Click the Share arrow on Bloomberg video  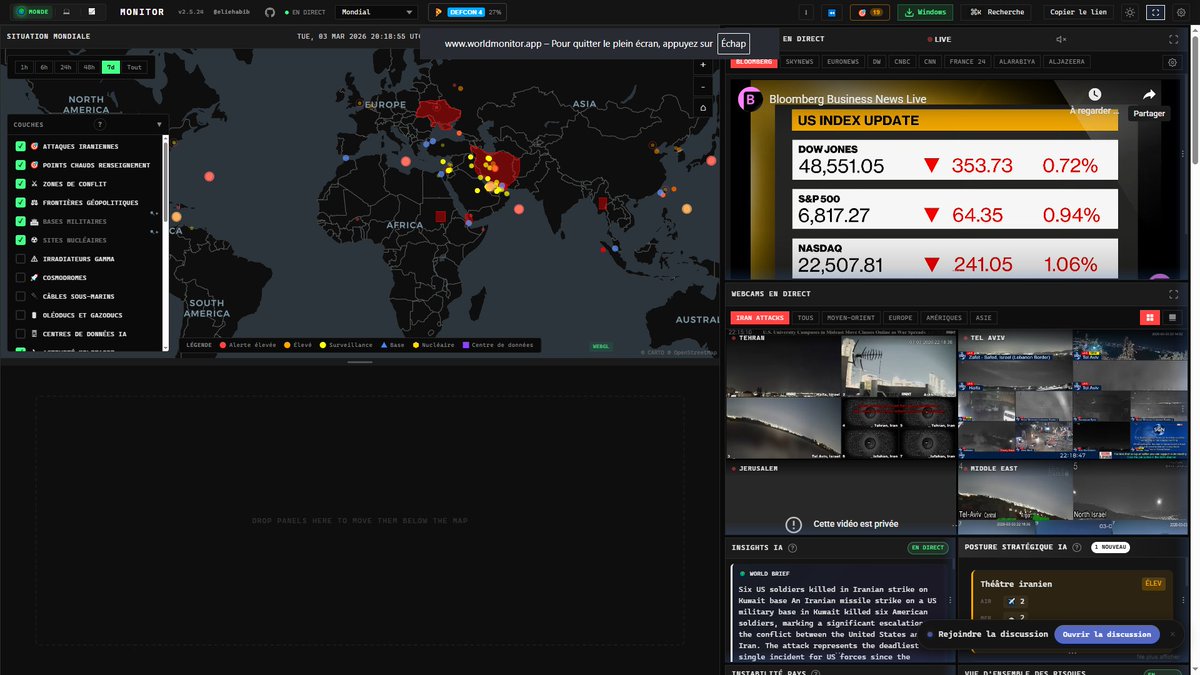point(1149,94)
